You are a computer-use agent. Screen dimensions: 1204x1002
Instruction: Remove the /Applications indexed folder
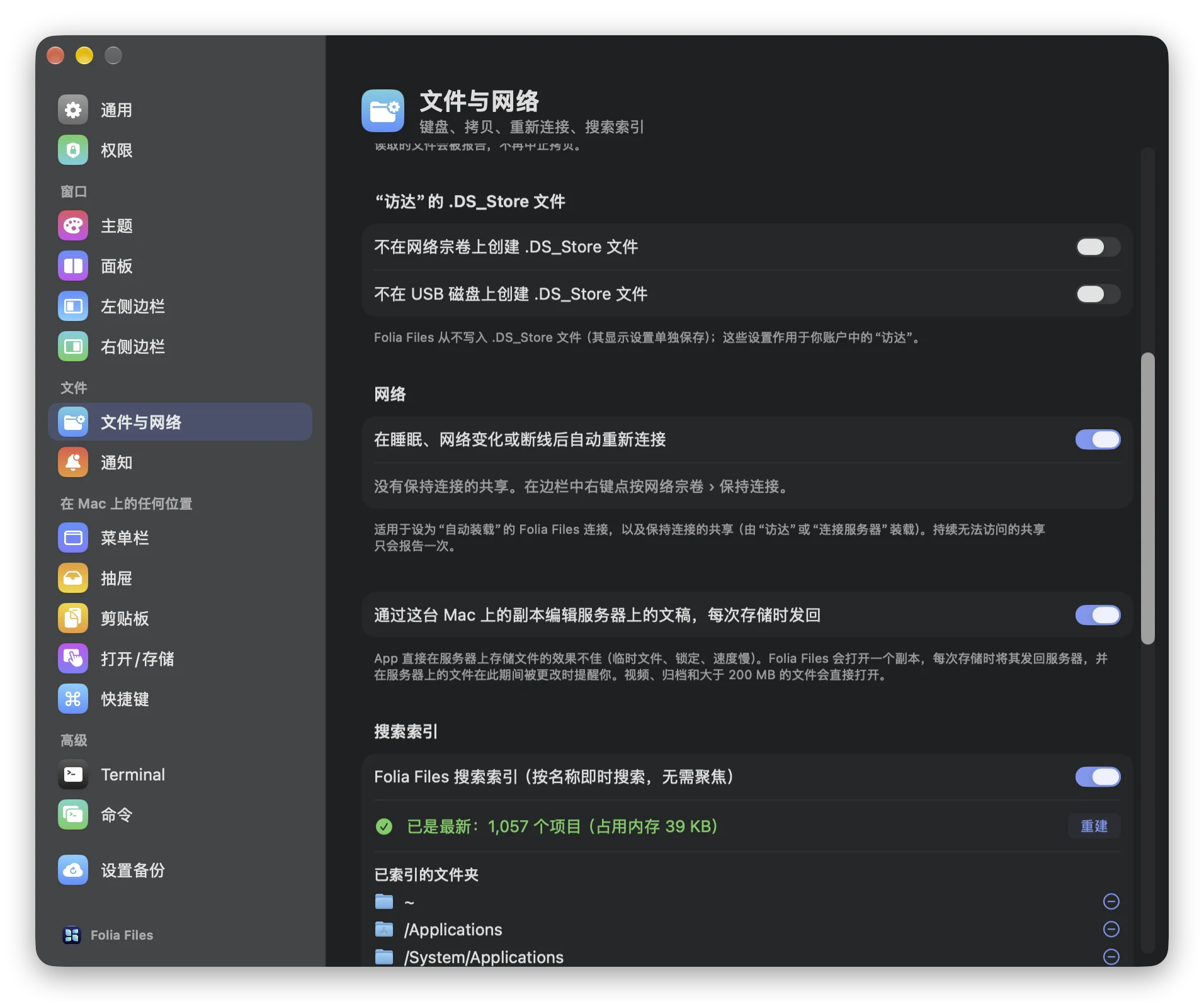tap(1111, 930)
